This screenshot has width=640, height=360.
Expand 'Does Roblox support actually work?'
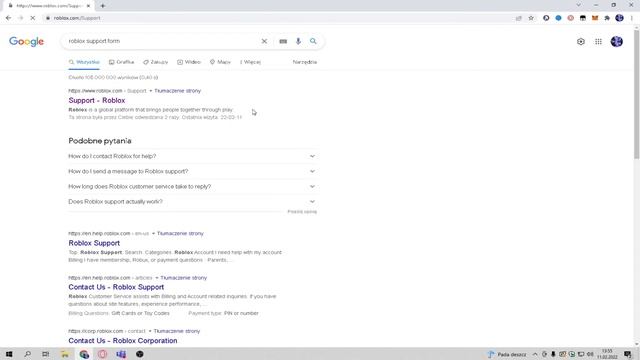pyautogui.click(x=192, y=202)
